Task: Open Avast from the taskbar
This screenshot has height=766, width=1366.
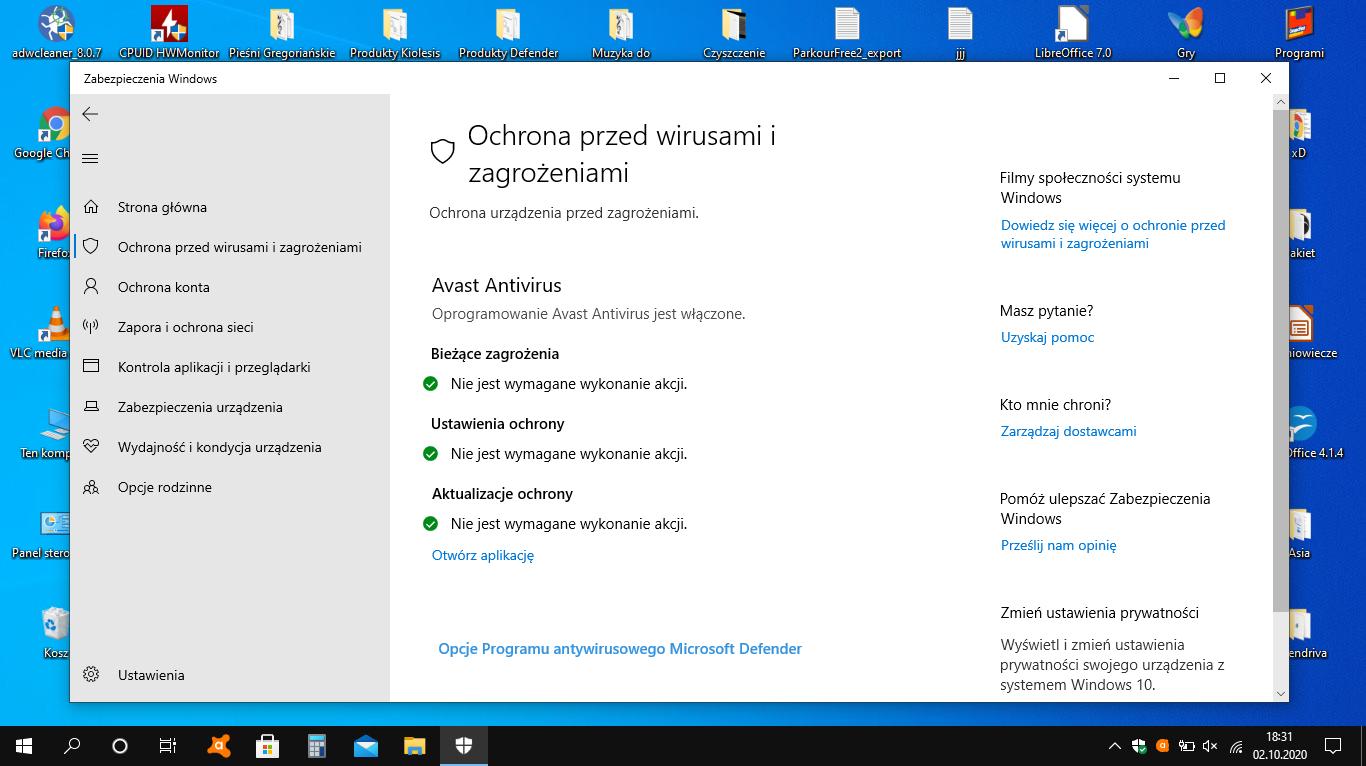Action: [219, 746]
